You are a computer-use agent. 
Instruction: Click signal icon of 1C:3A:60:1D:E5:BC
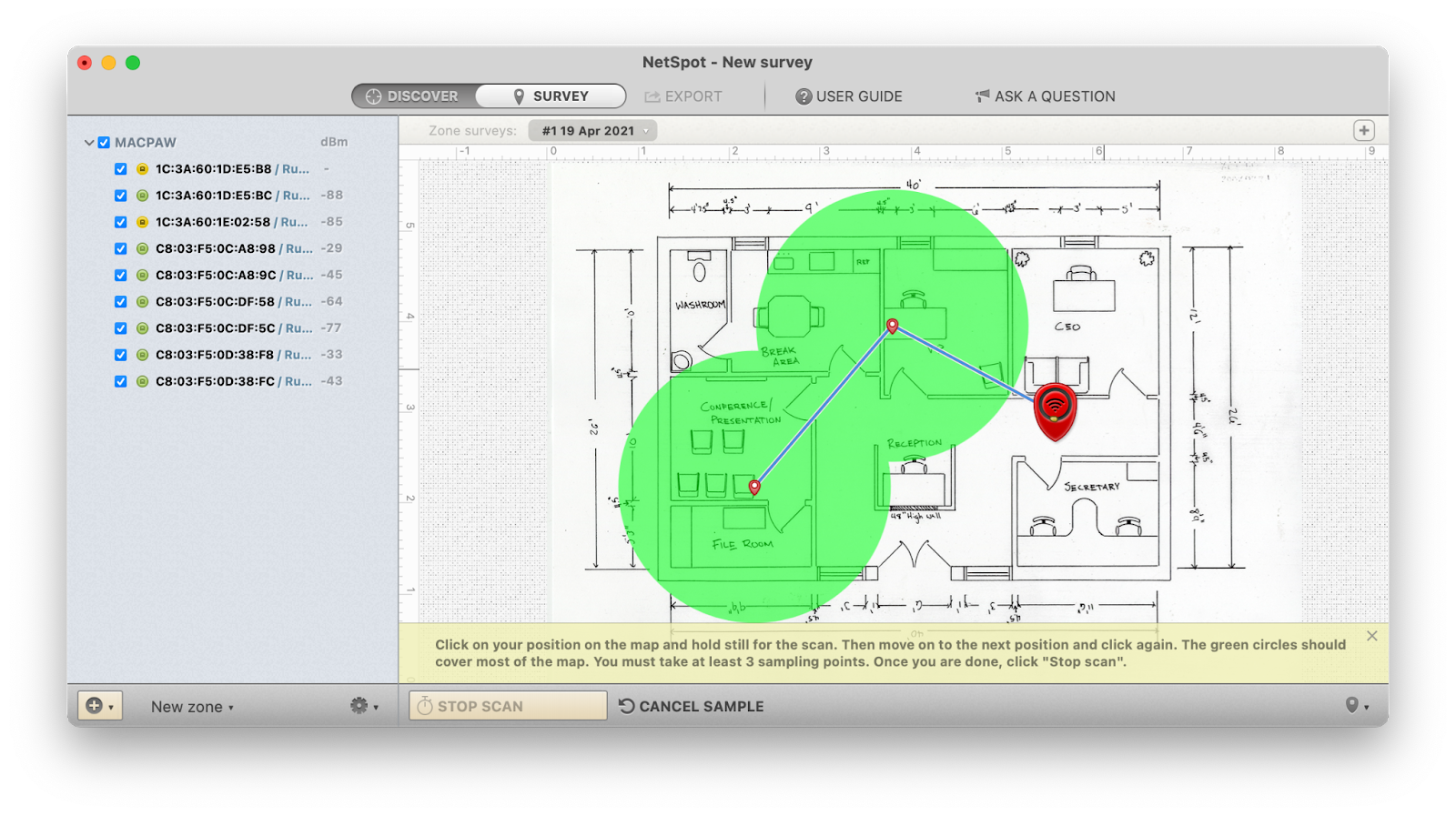(x=142, y=196)
